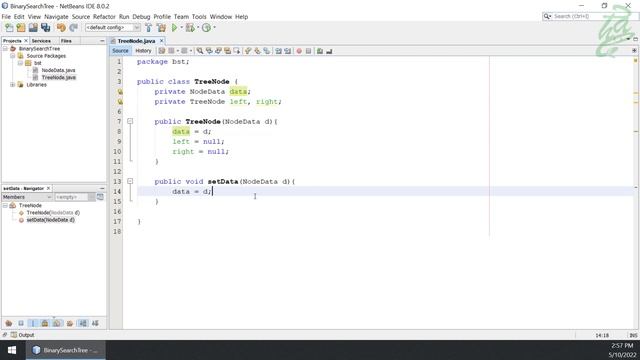Click the Source view button

pos(120,51)
